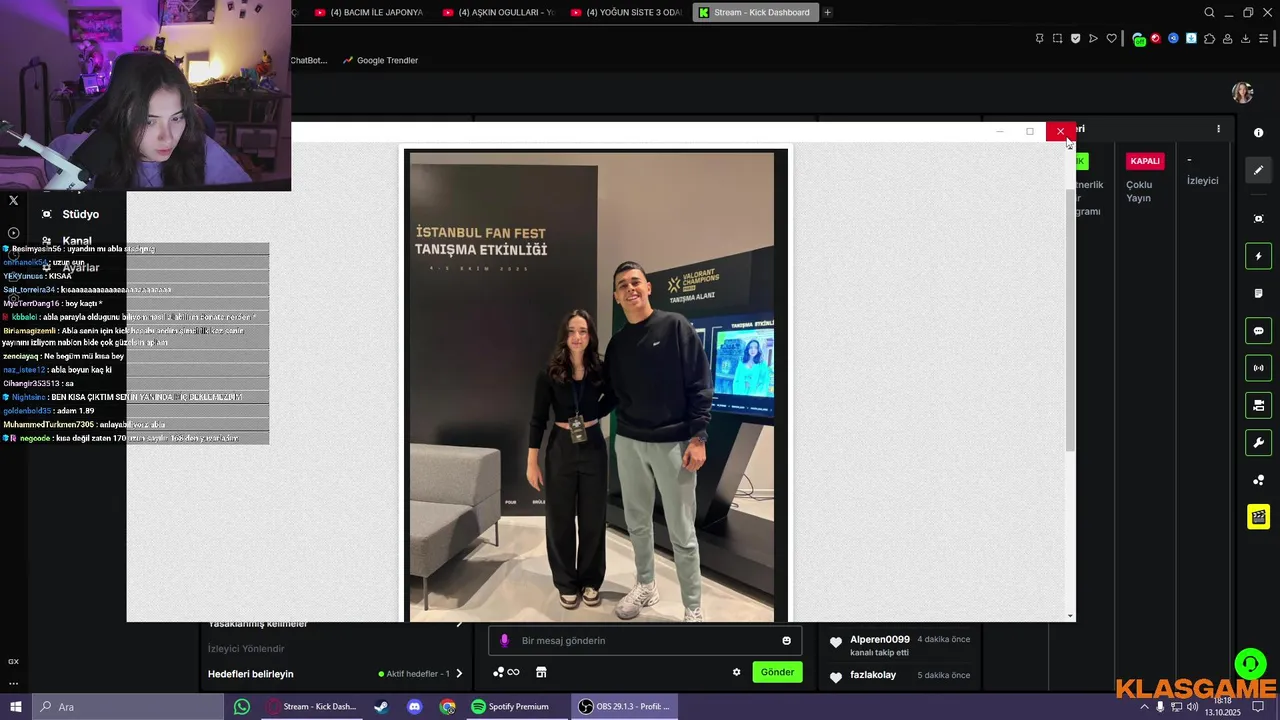The width and height of the screenshot is (1280, 720).
Task: Open the info icon in Kick right sidebar
Action: pyautogui.click(x=1258, y=133)
